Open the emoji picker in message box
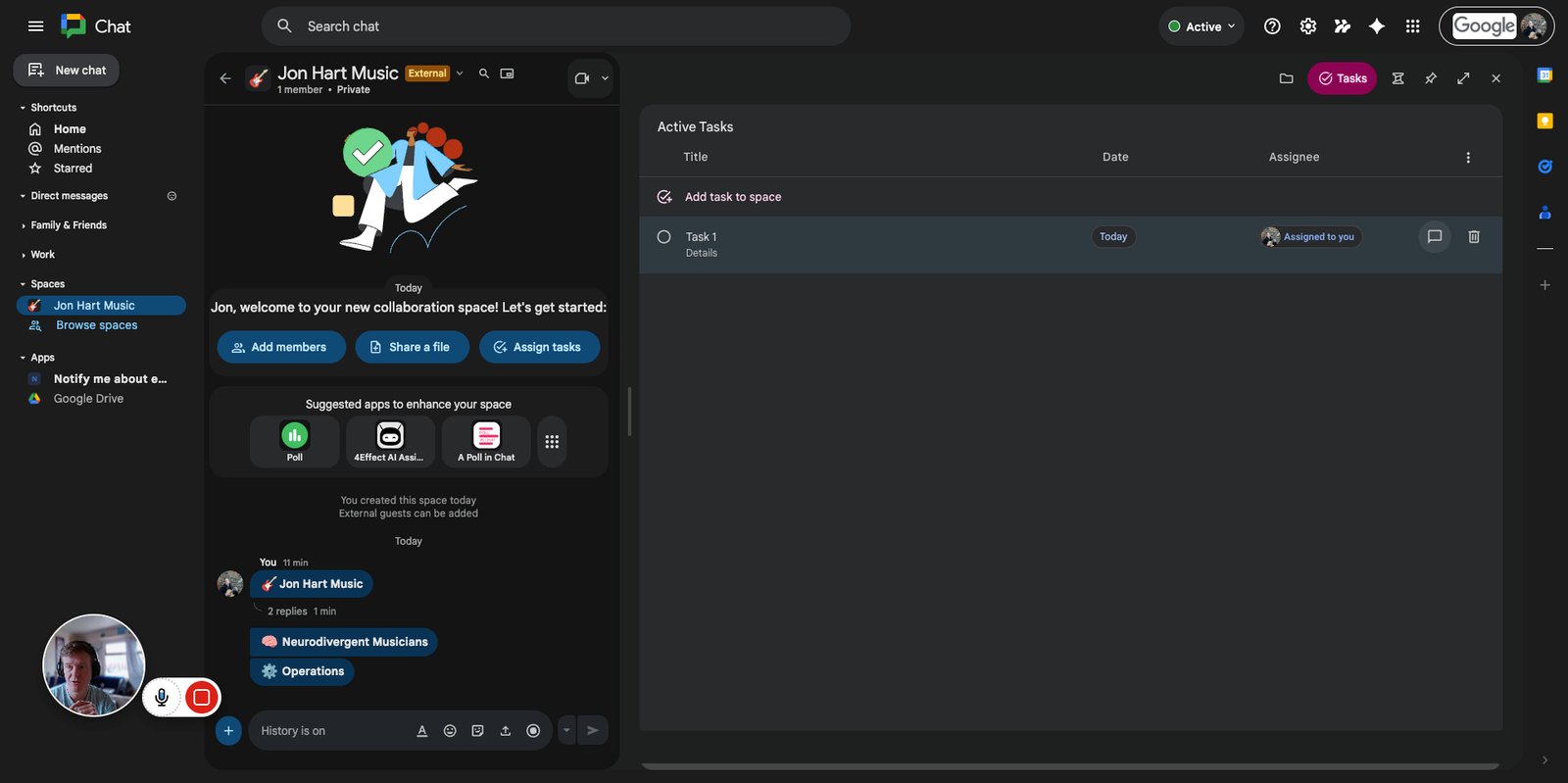 pyautogui.click(x=450, y=730)
